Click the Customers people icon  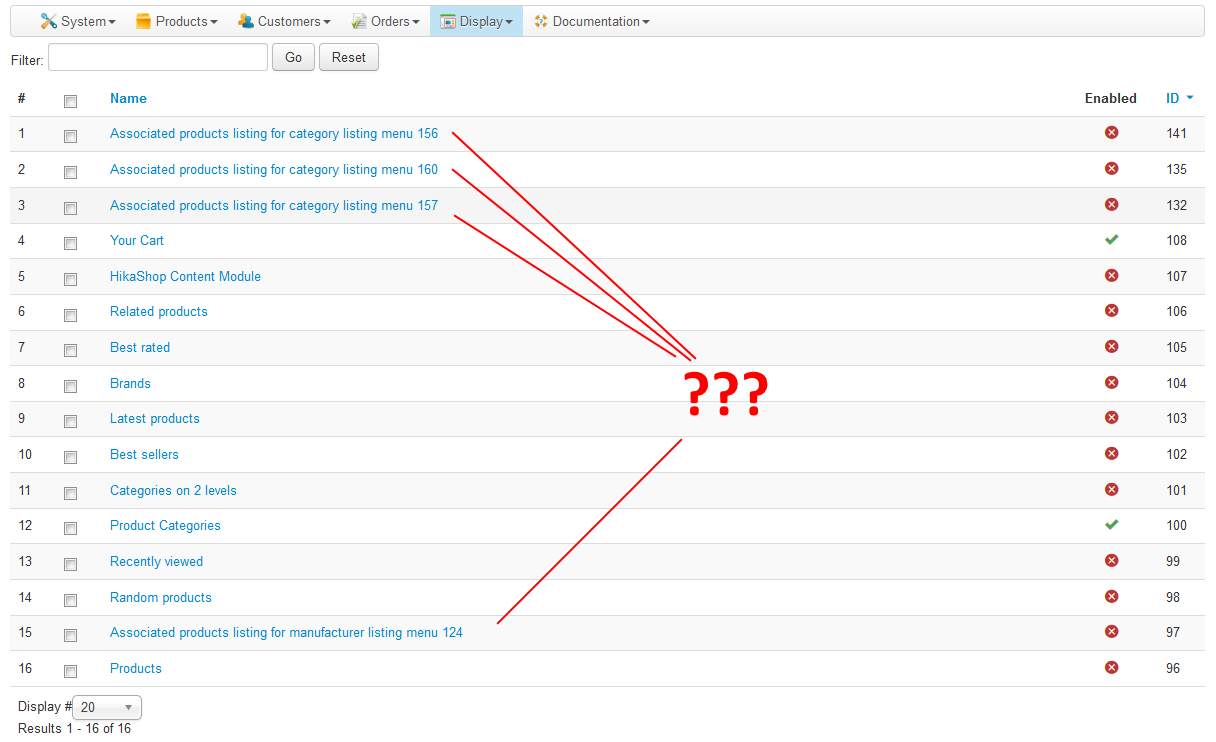[x=243, y=20]
